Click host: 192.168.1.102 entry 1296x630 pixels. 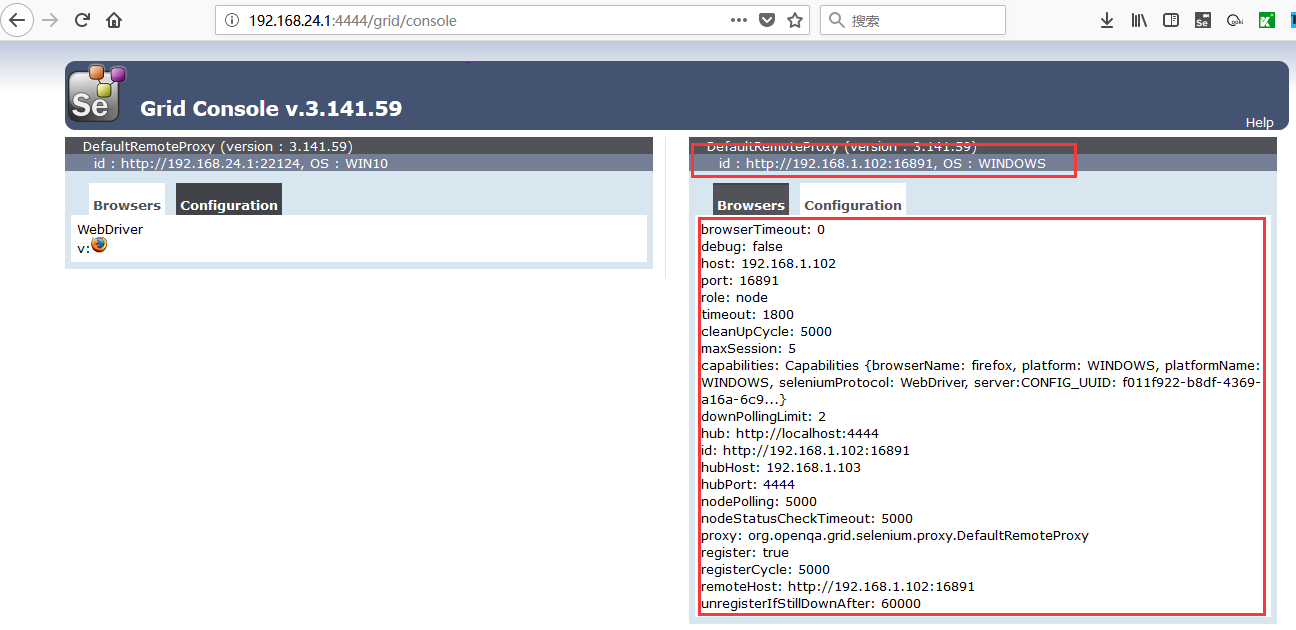[x=768, y=263]
